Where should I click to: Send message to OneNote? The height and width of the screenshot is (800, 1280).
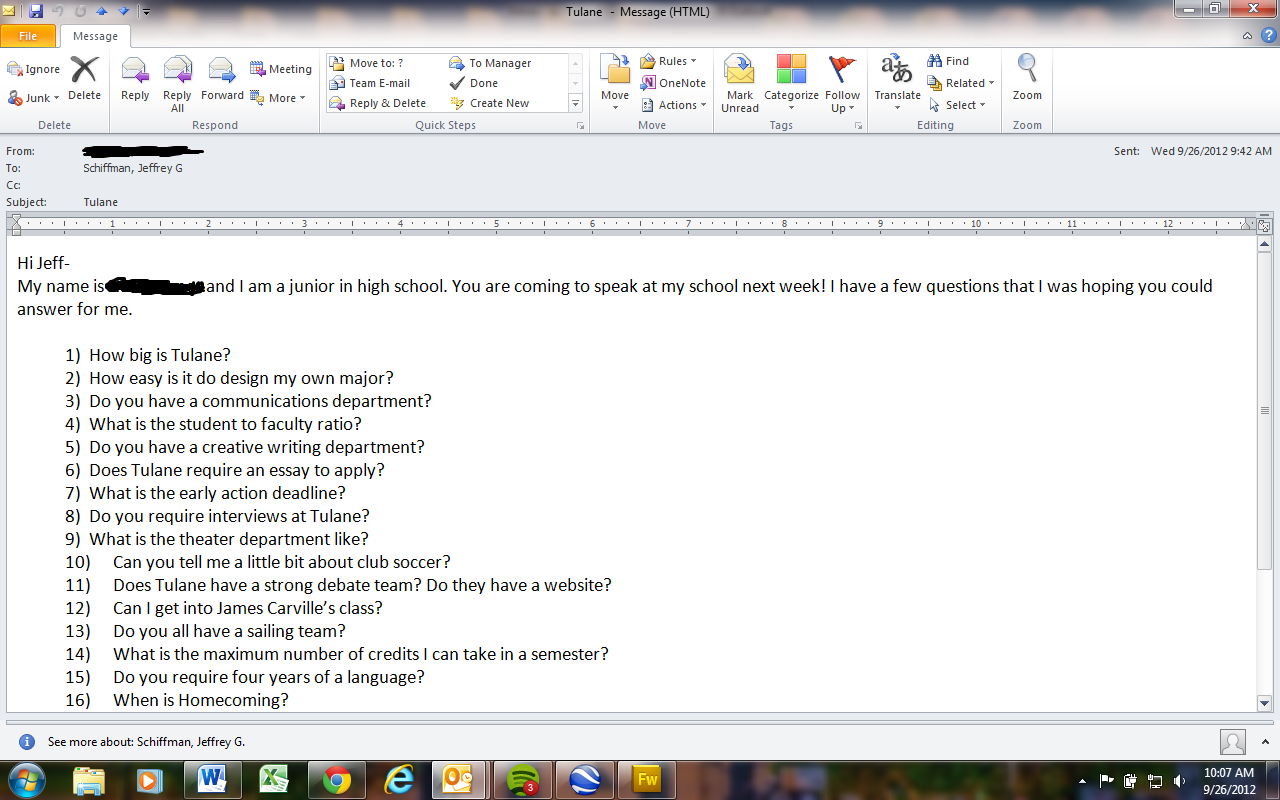(673, 83)
